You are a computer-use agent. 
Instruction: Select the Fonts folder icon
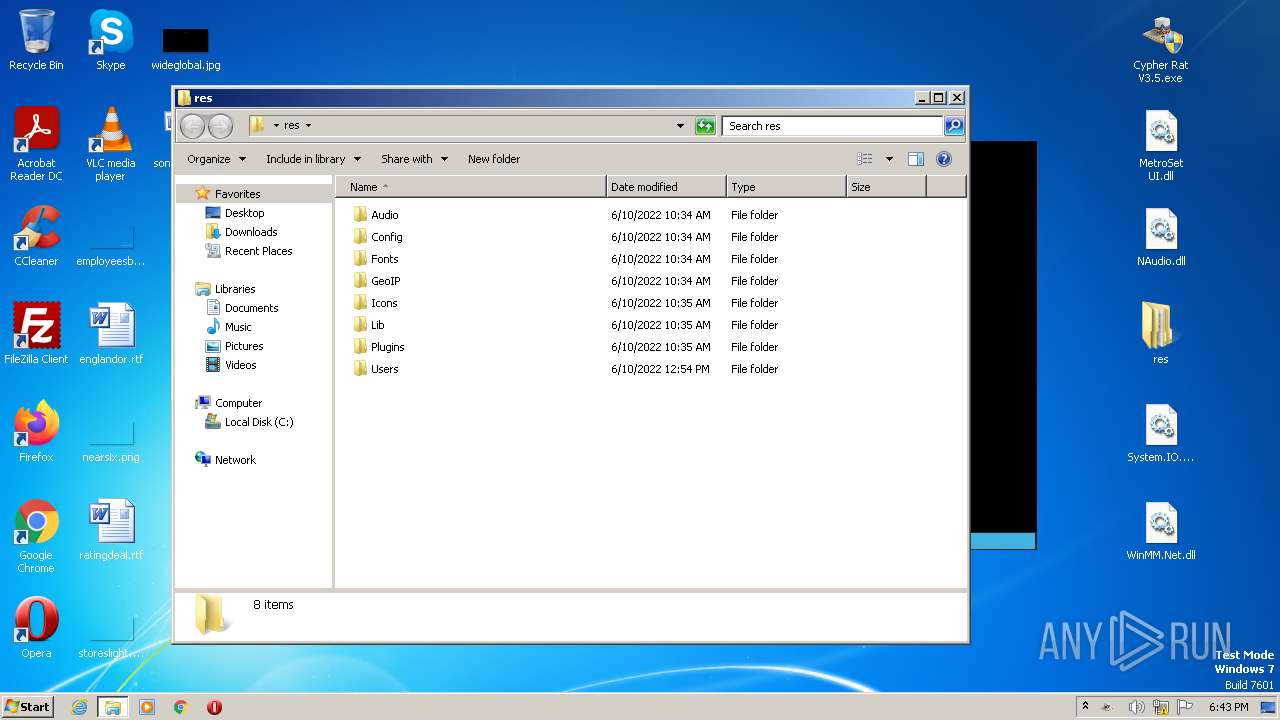click(x=361, y=259)
